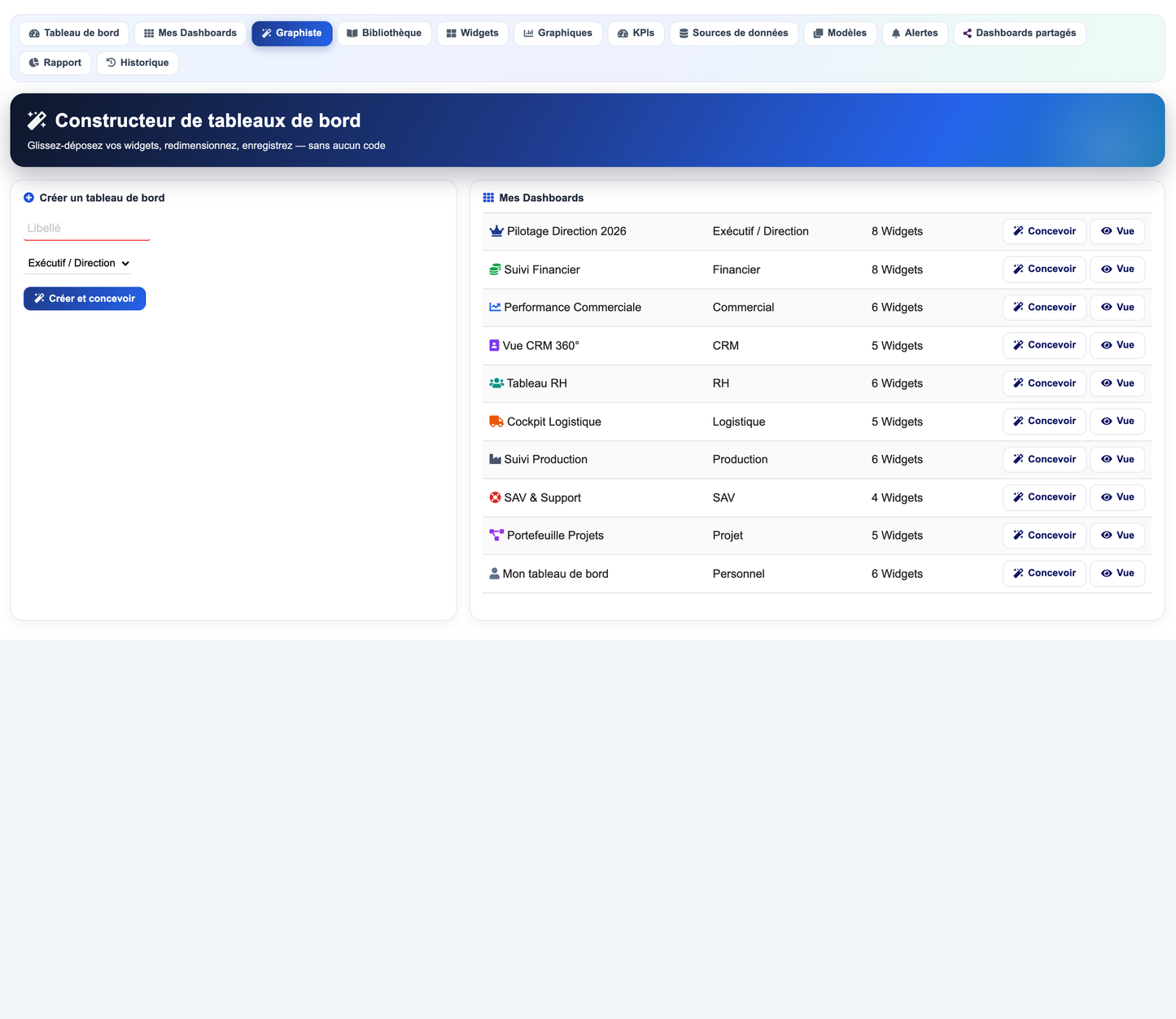The image size is (1176, 1019).
Task: Open the KPIs tab
Action: click(x=636, y=33)
